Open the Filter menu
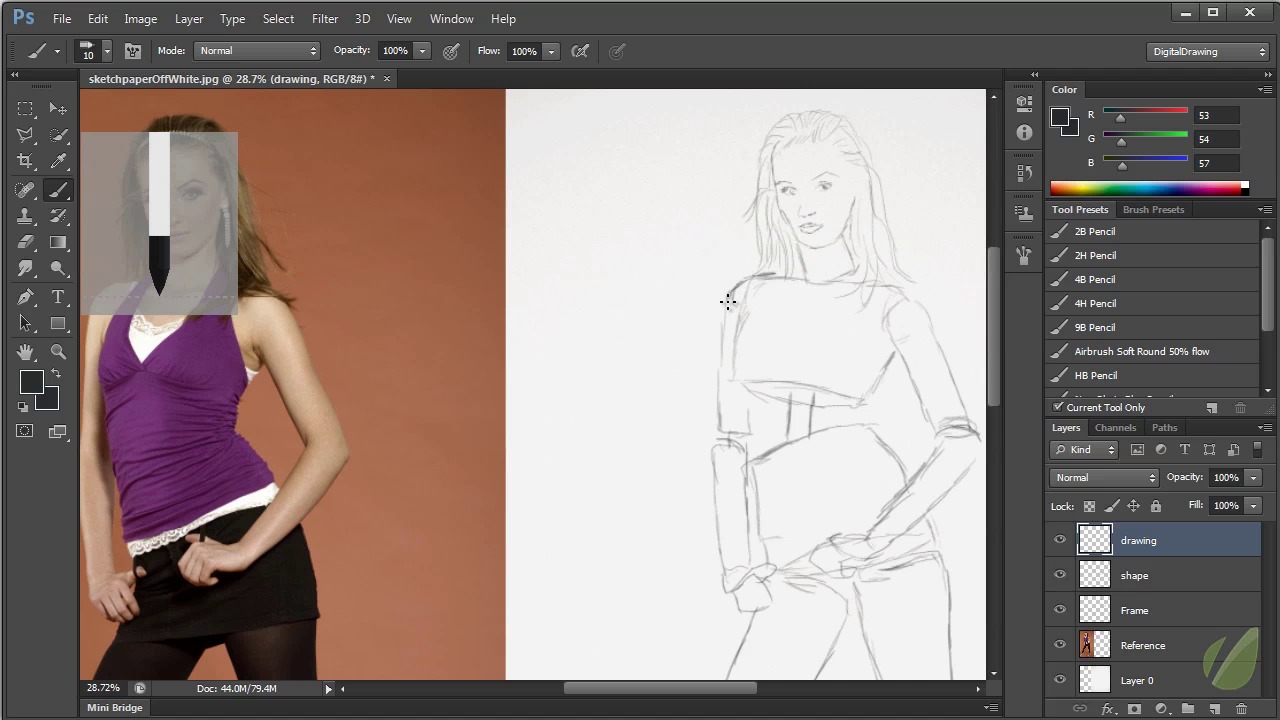The height and width of the screenshot is (720, 1280). 324,19
